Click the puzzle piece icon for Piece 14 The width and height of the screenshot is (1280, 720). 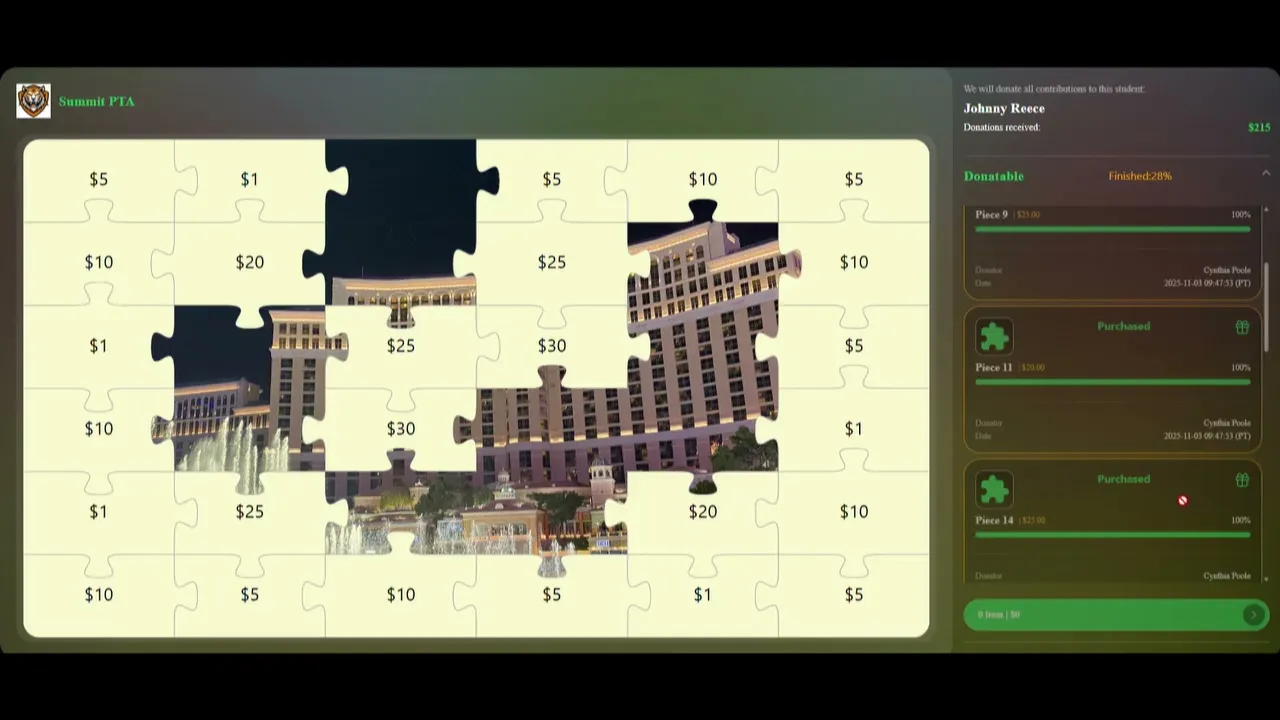(994, 490)
